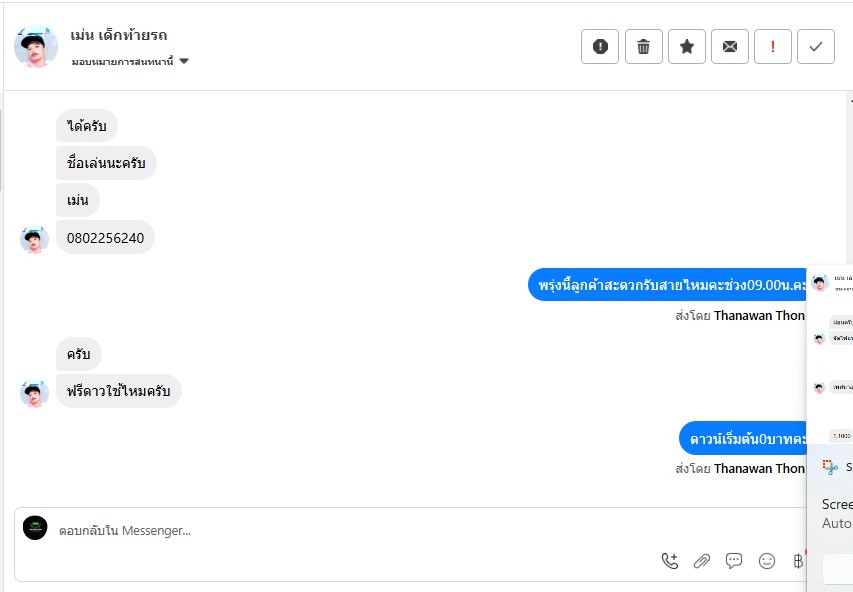
Task: Click the add phone call icon
Action: coord(670,561)
